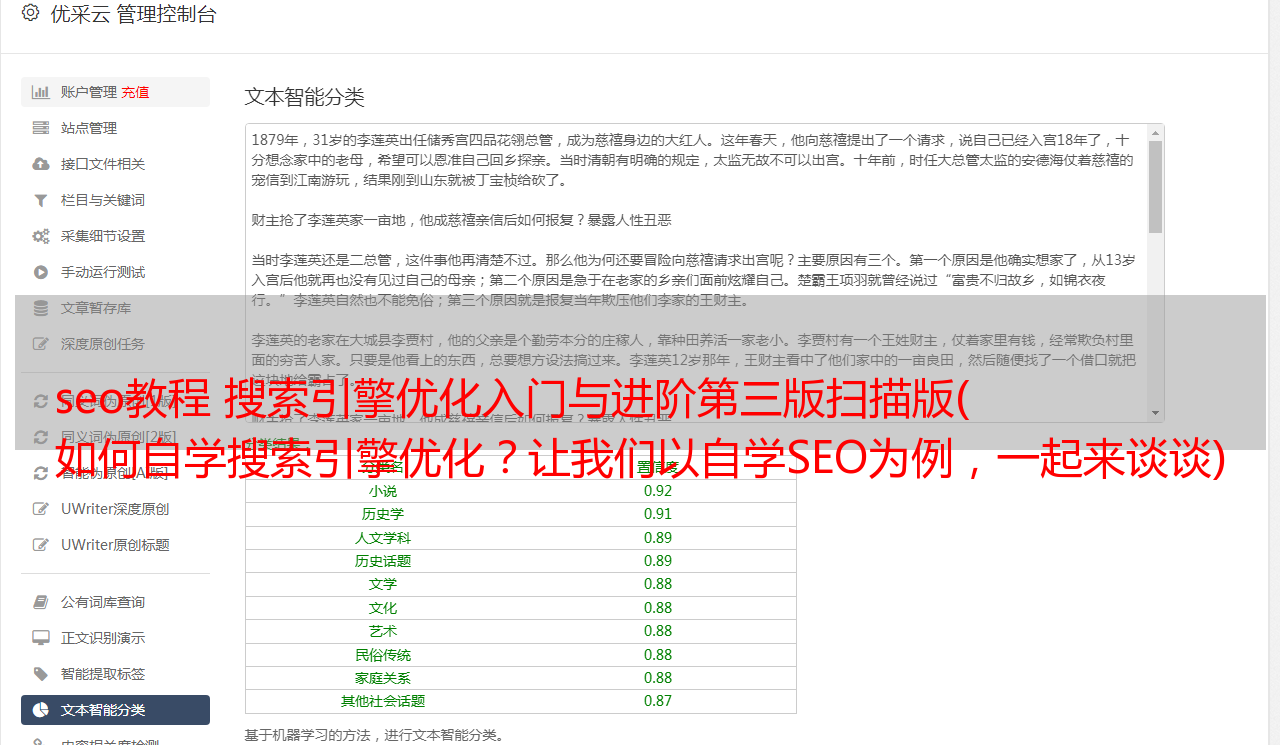Click the 艺术 row label
Image resolution: width=1280 pixels, height=745 pixels.
(x=383, y=631)
